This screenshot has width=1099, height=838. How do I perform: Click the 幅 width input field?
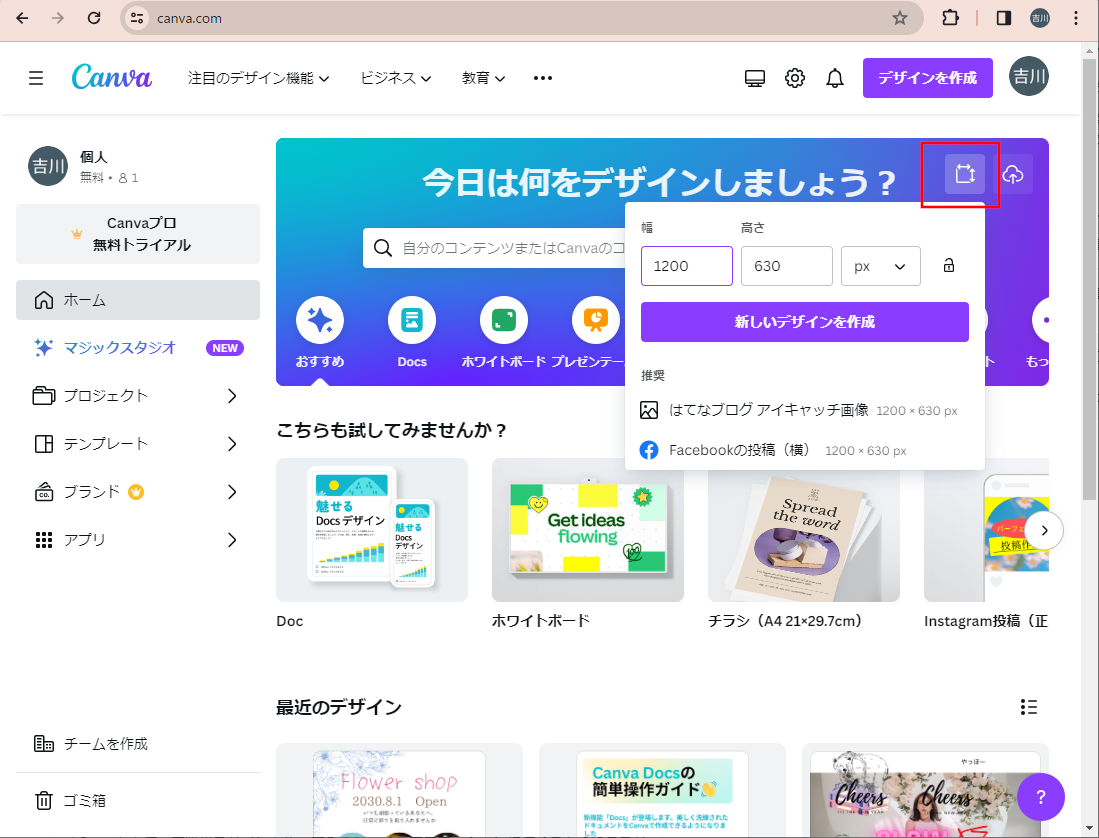point(686,266)
